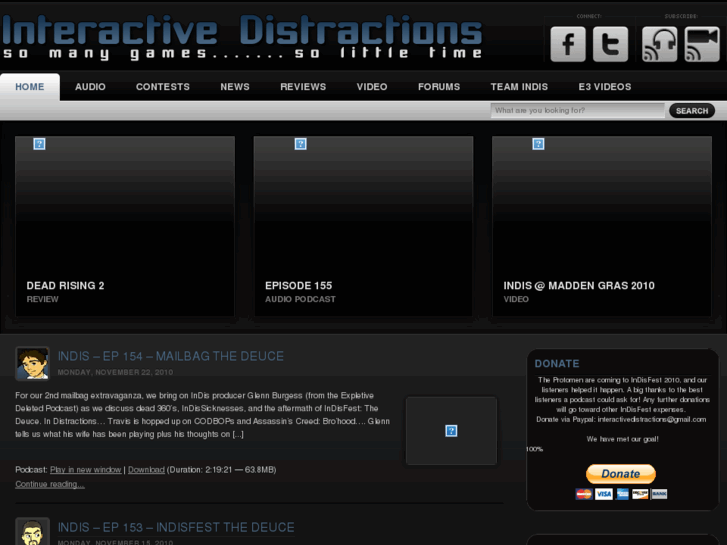This screenshot has height=545, width=727.
Task: Click the missing image icon in EP 154 thumbnail
Action: tap(451, 431)
